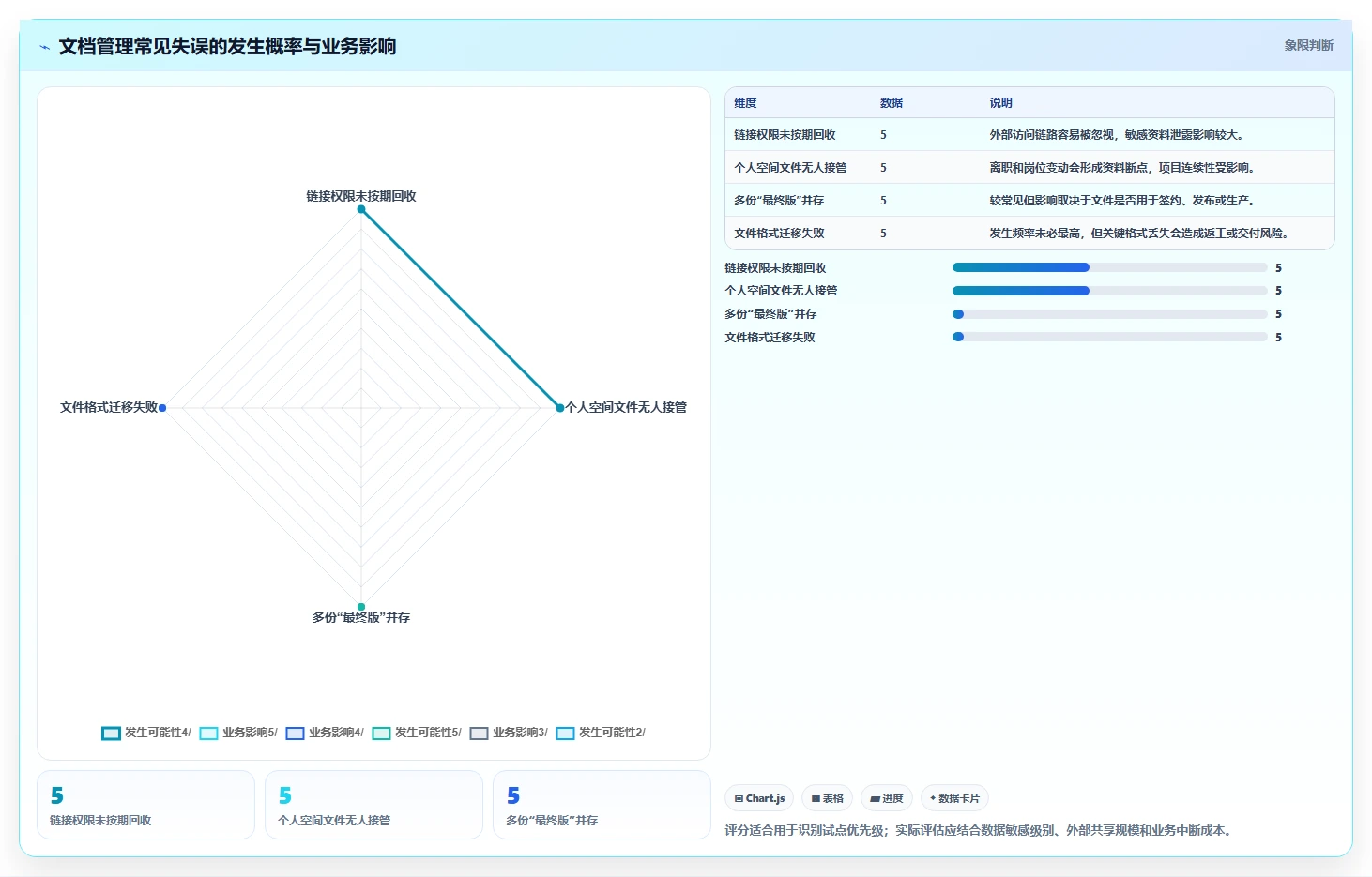Click the icon inside the Chart.js chip

pos(739,799)
